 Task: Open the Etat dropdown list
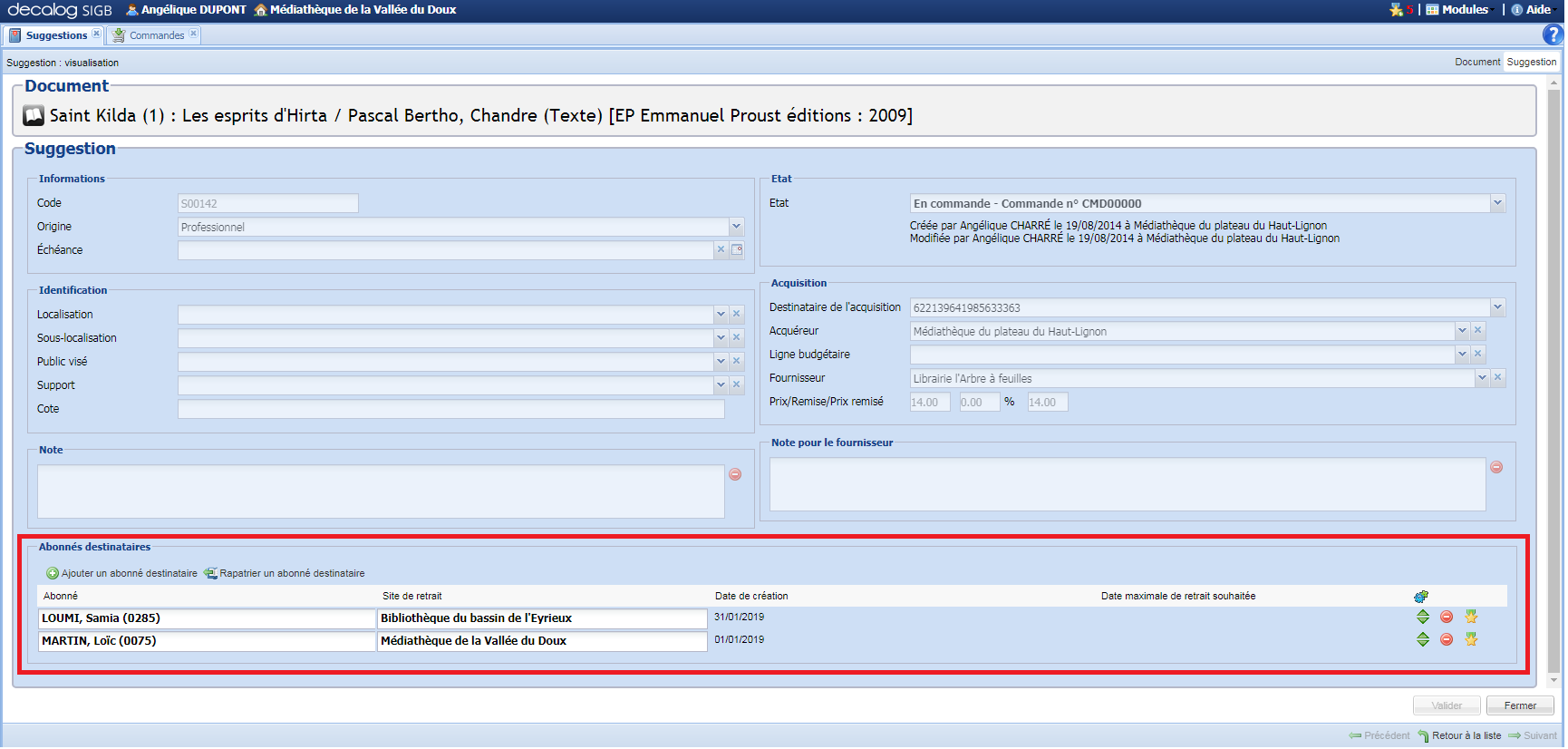coord(1497,204)
